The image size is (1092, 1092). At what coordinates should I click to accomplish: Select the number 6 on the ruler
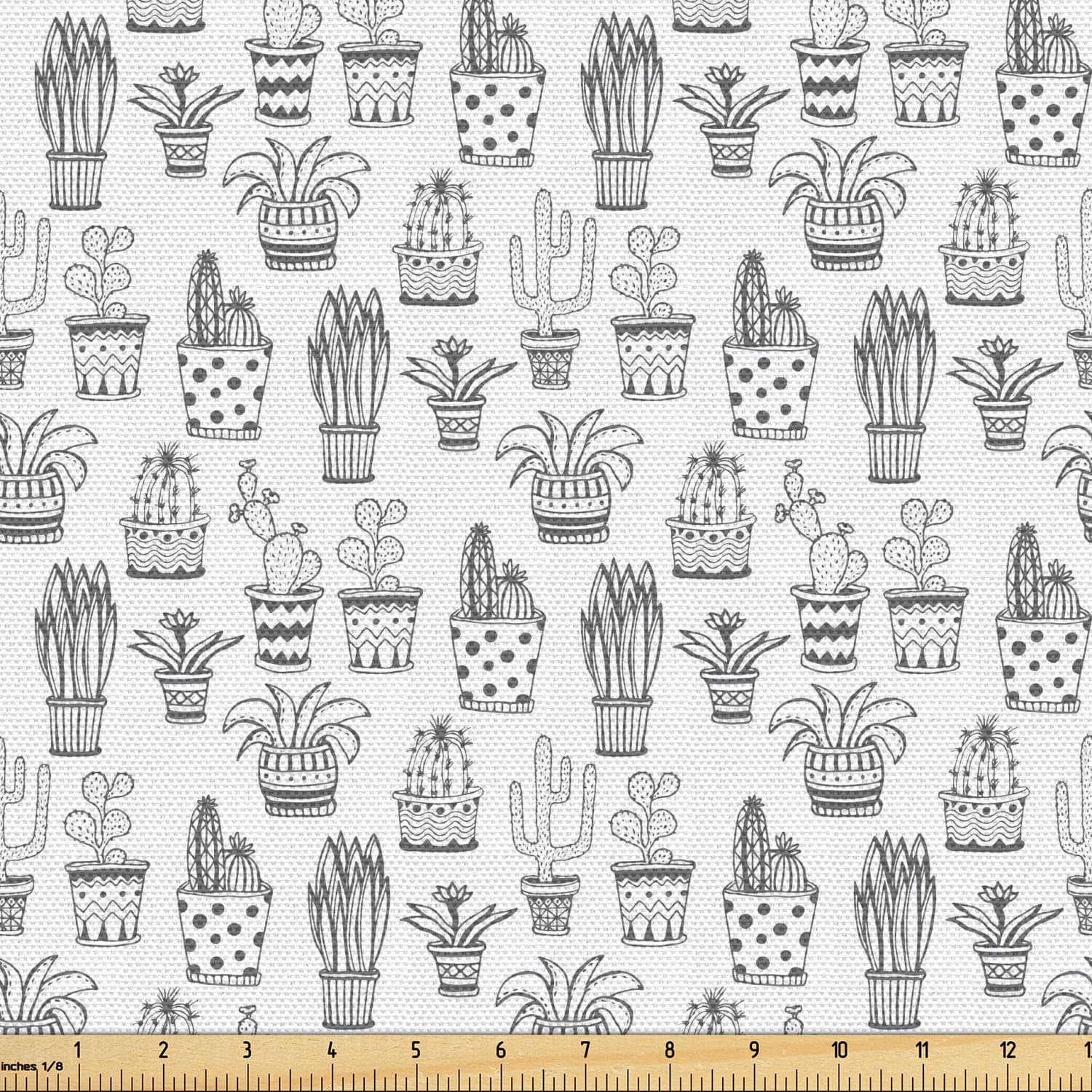click(501, 1050)
